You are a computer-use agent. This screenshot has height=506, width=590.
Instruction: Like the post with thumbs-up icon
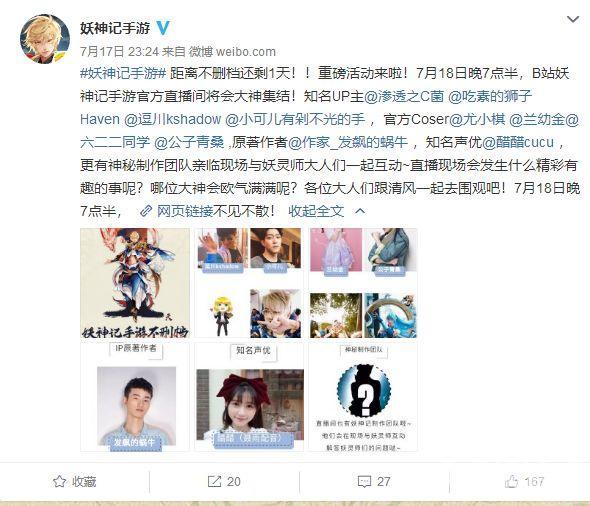click(511, 481)
